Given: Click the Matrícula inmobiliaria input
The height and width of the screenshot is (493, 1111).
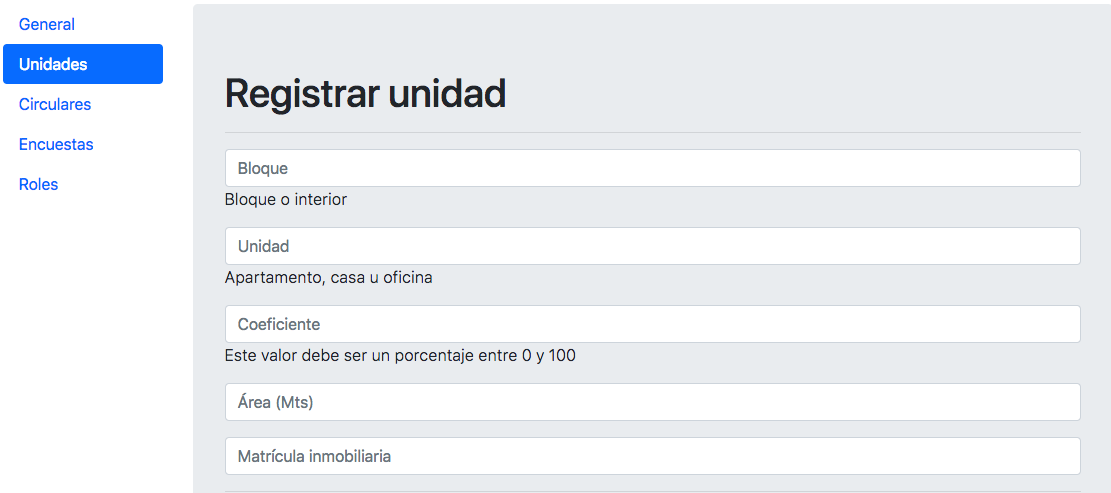Looking at the screenshot, I should pos(653,455).
